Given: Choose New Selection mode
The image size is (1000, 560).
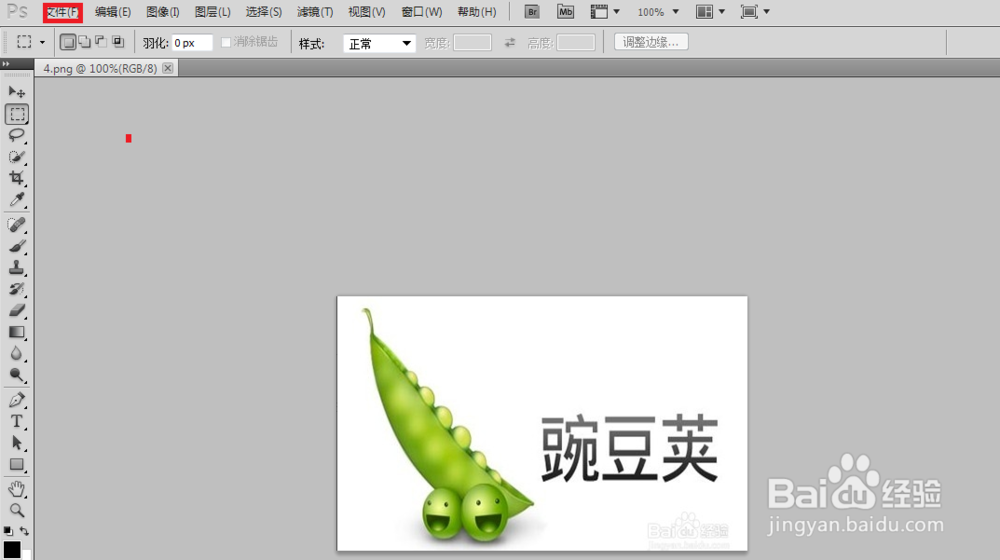Looking at the screenshot, I should (x=68, y=42).
